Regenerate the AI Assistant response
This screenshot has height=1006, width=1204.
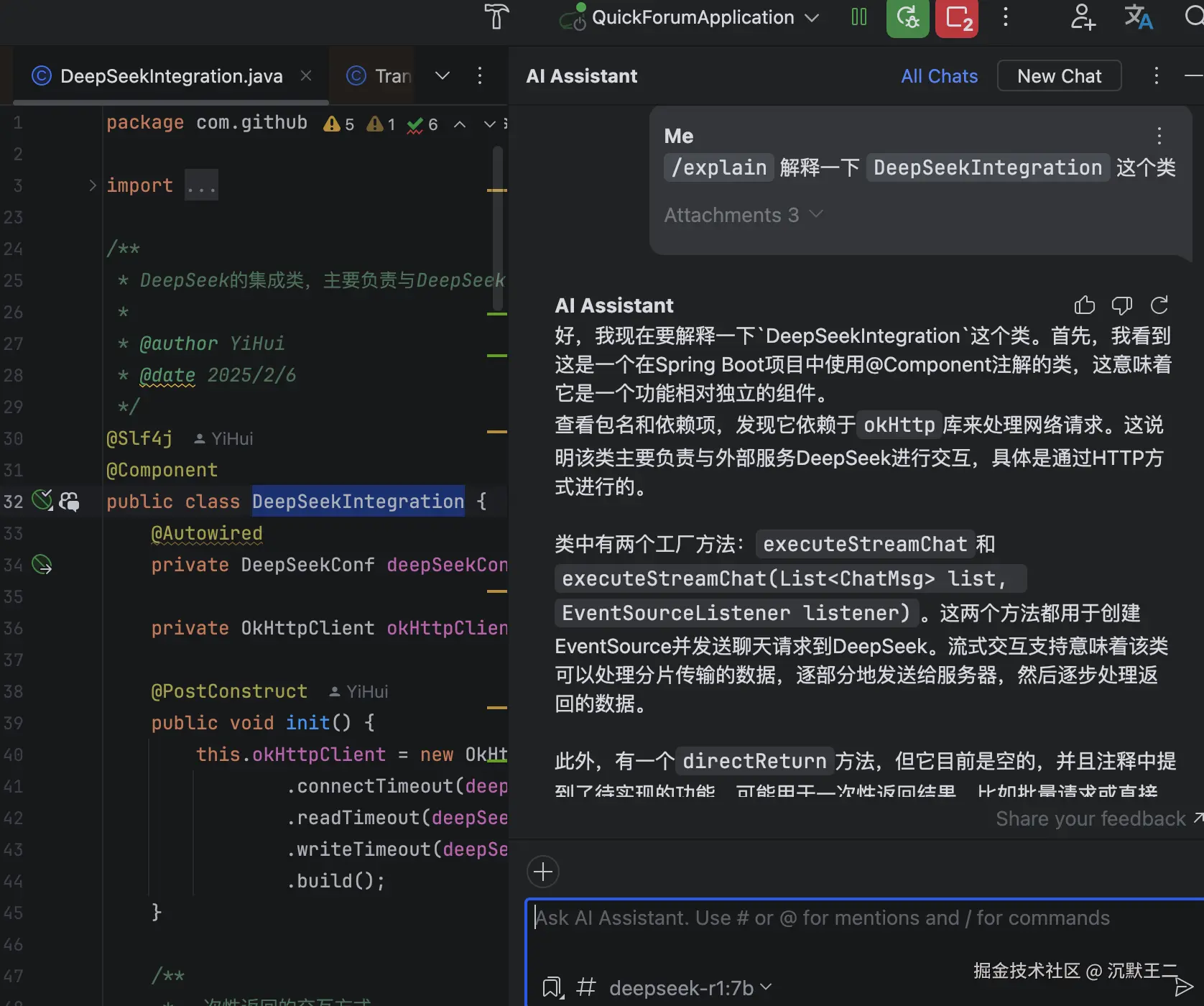coord(1159,305)
